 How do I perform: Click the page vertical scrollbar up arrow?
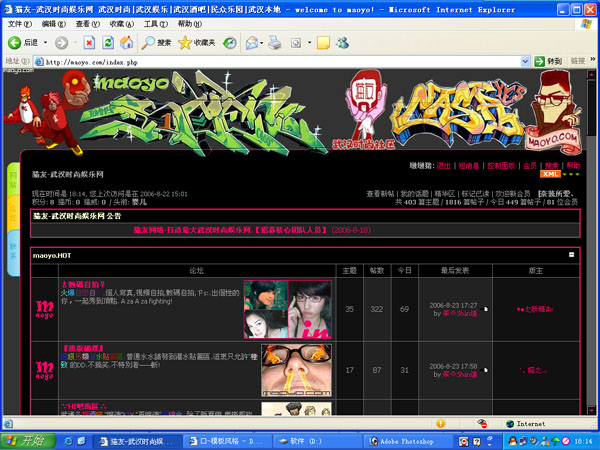[x=591, y=74]
